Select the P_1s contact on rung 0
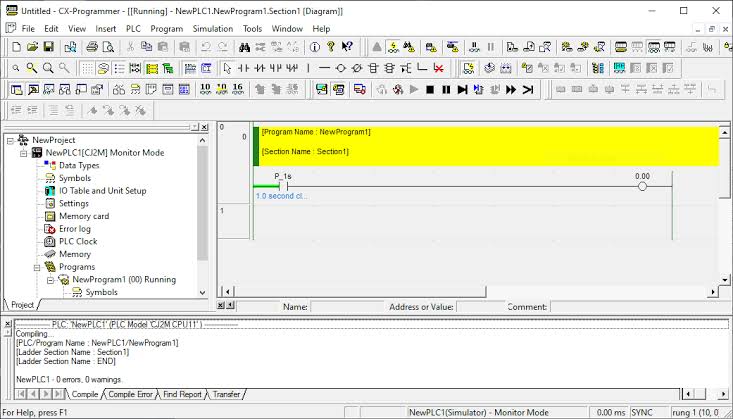The image size is (733, 419). pos(283,187)
